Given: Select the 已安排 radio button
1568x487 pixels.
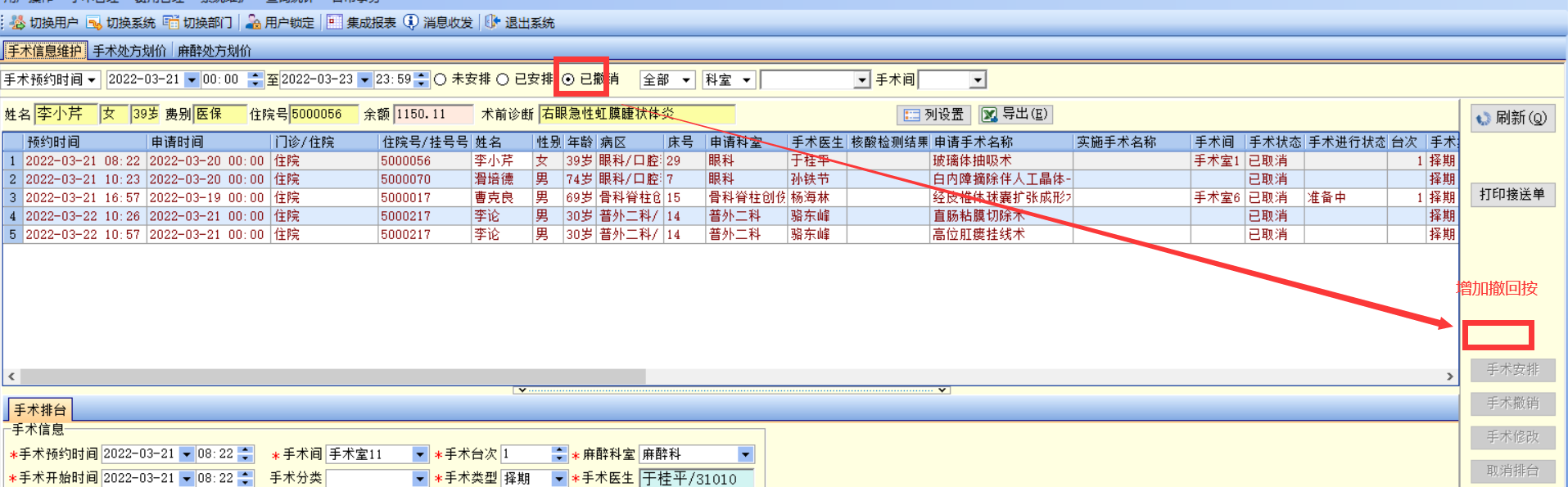Looking at the screenshot, I should (x=503, y=79).
